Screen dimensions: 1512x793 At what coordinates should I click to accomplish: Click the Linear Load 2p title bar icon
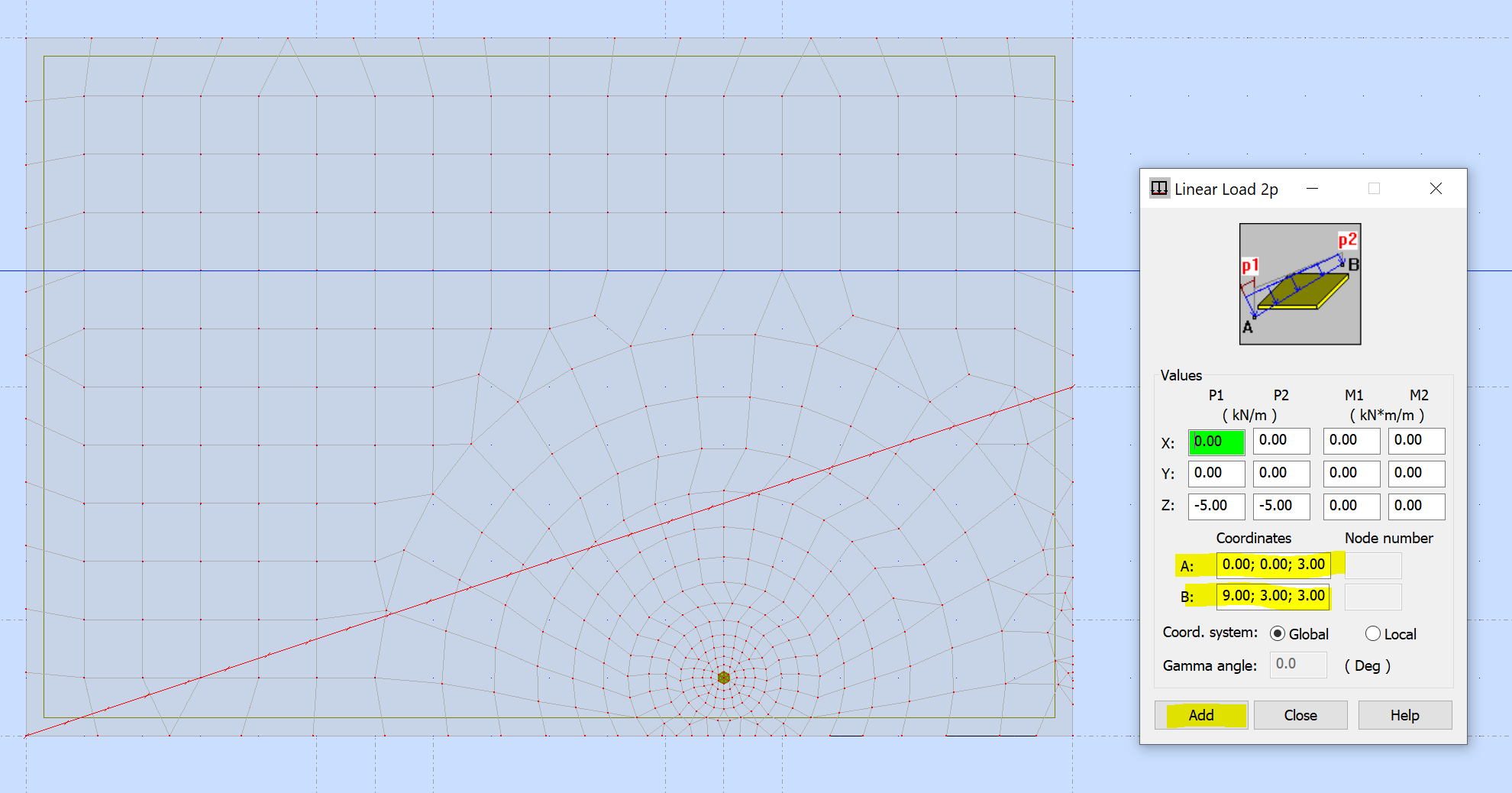tap(1158, 188)
